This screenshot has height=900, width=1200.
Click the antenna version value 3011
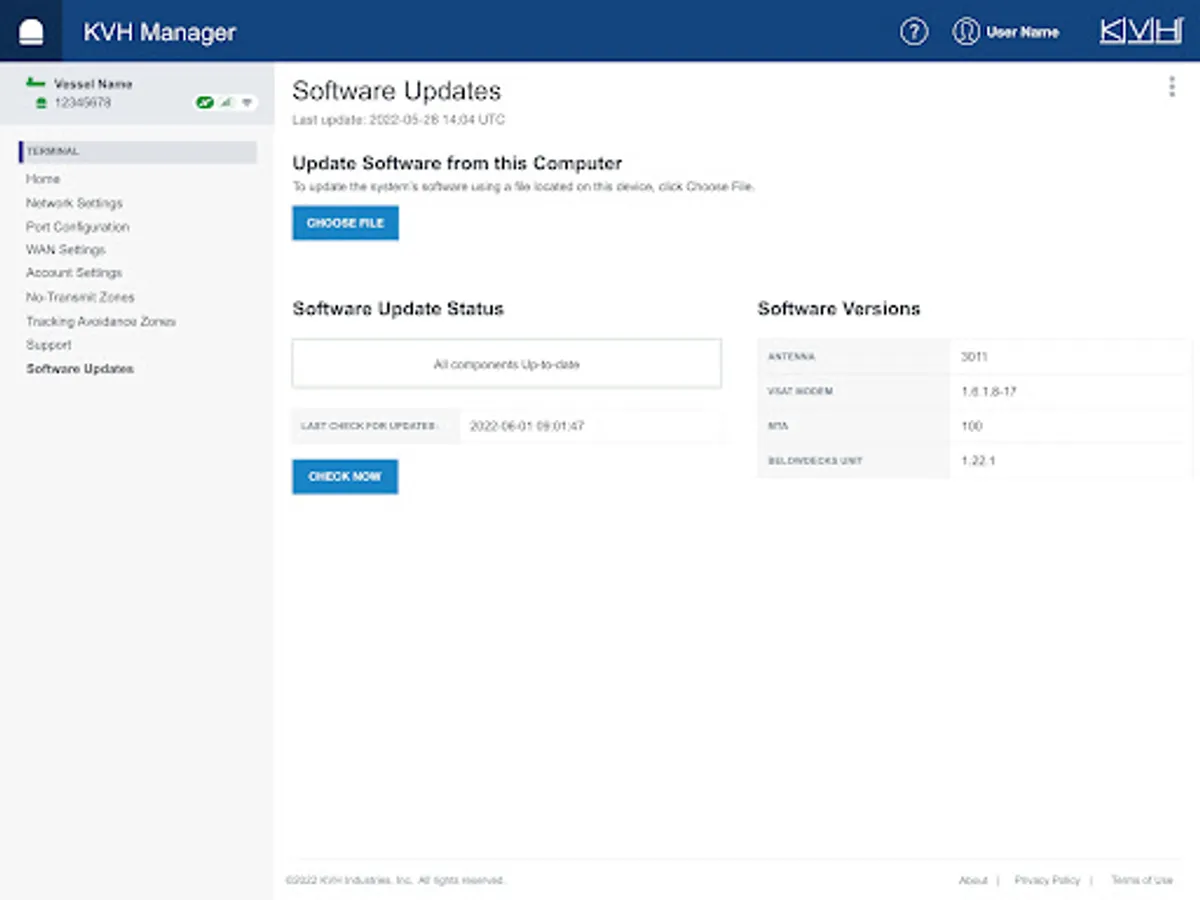[x=974, y=357]
